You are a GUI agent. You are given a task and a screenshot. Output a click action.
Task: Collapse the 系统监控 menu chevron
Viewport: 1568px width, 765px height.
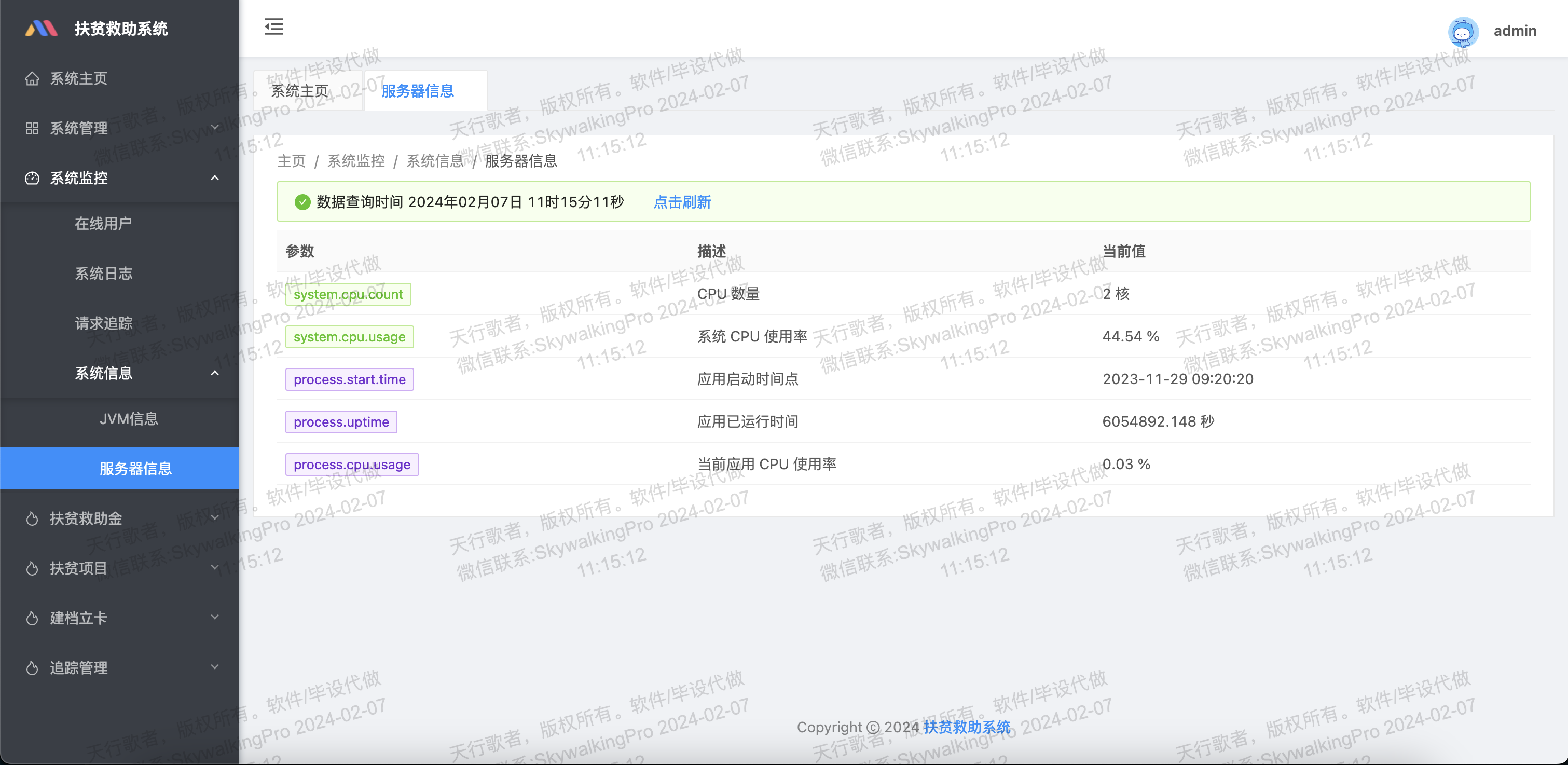click(215, 179)
